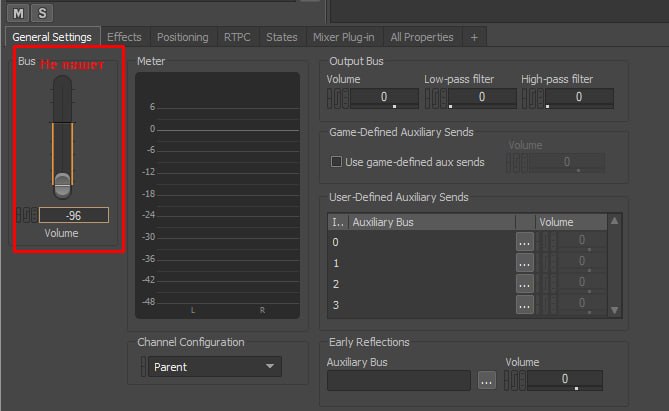Image resolution: width=669 pixels, height=411 pixels.
Task: Toggle the M (mute) button
Action: pos(20,12)
